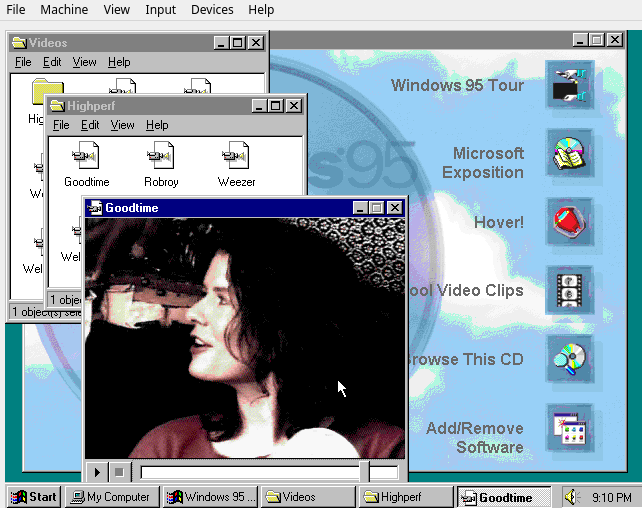642x508 pixels.
Task: Select the Goodtime video file in Highperf
Action: coord(86,164)
